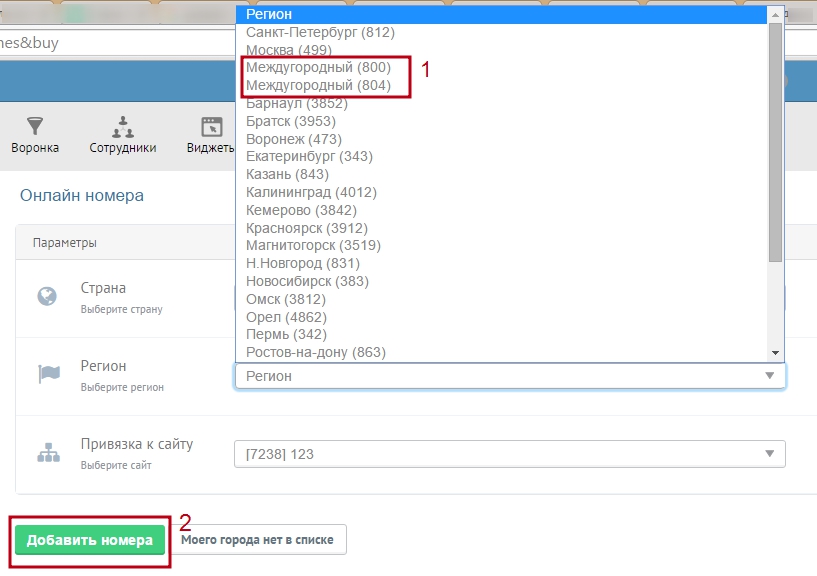Image resolution: width=817 pixels, height=576 pixels.
Task: Open the Сотрудники employees section
Action: pos(123,135)
